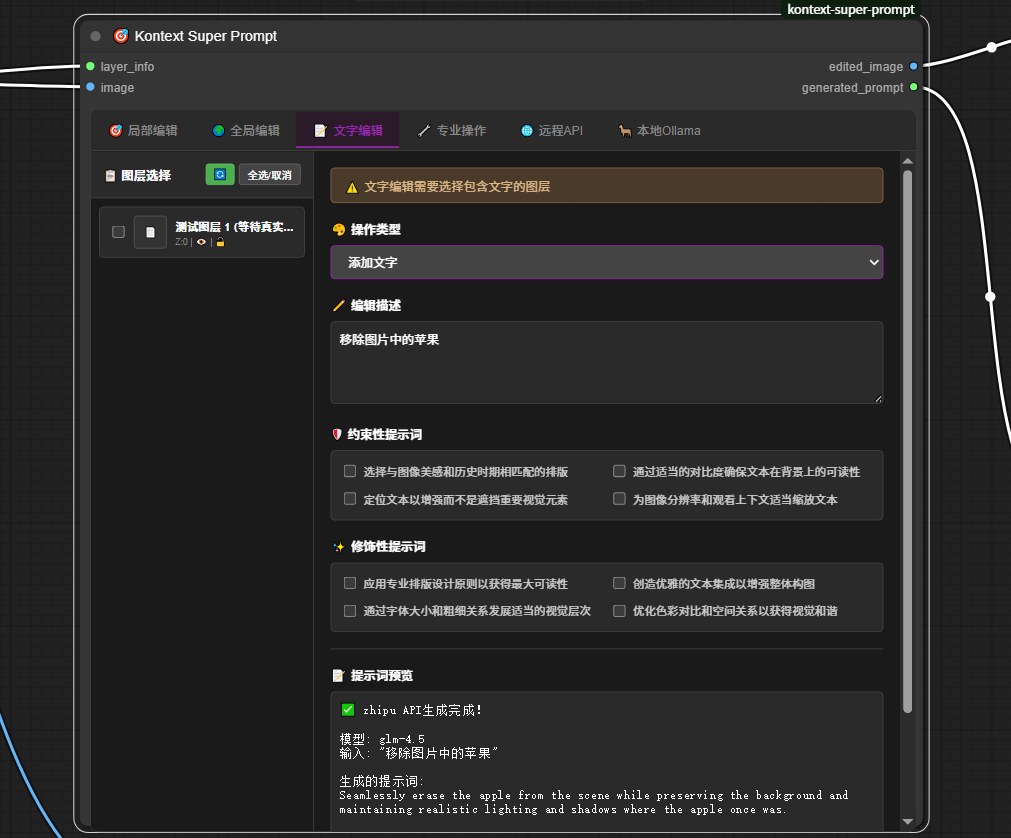
Task: Check the 测试图层 1 layer checkbox
Action: coord(119,232)
